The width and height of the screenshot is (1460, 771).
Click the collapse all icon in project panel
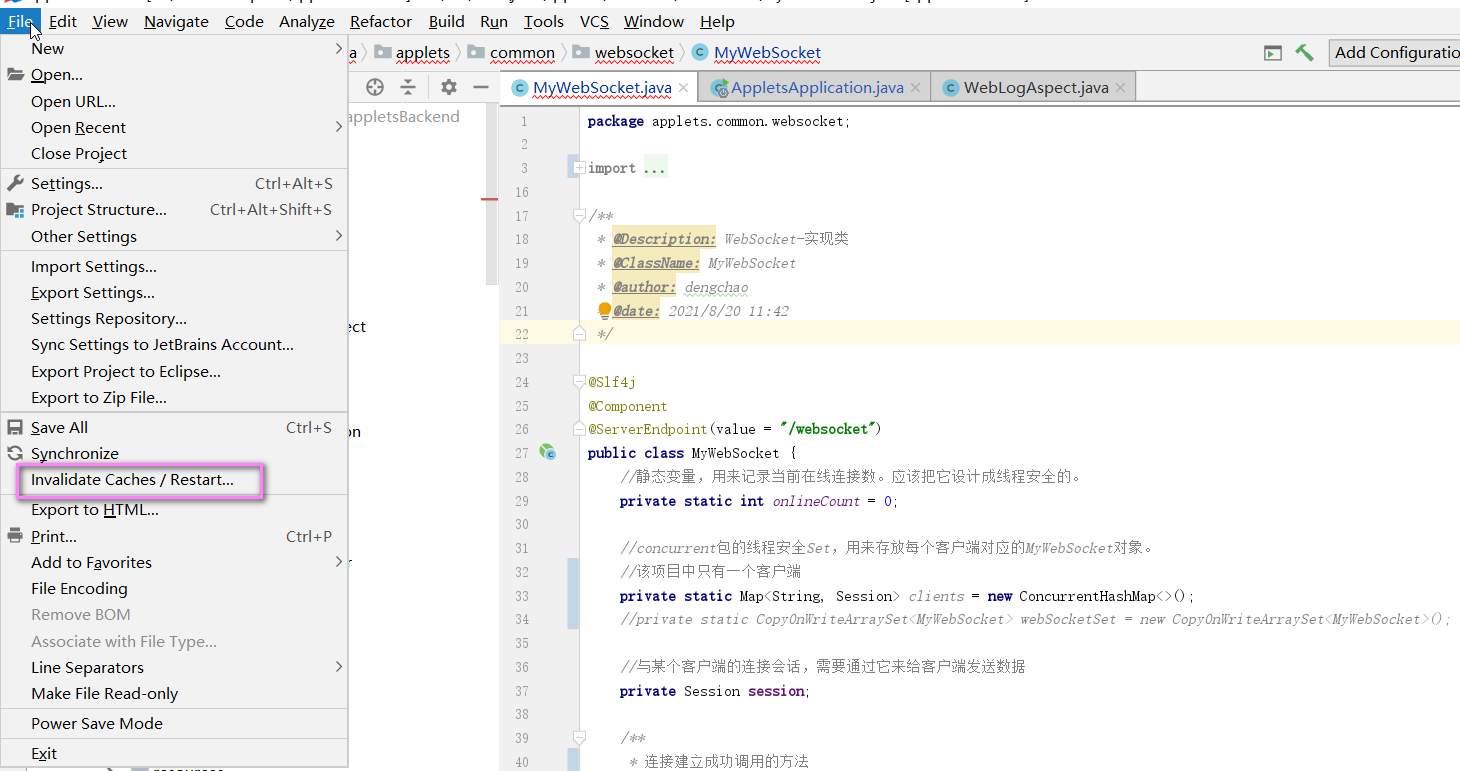click(408, 87)
